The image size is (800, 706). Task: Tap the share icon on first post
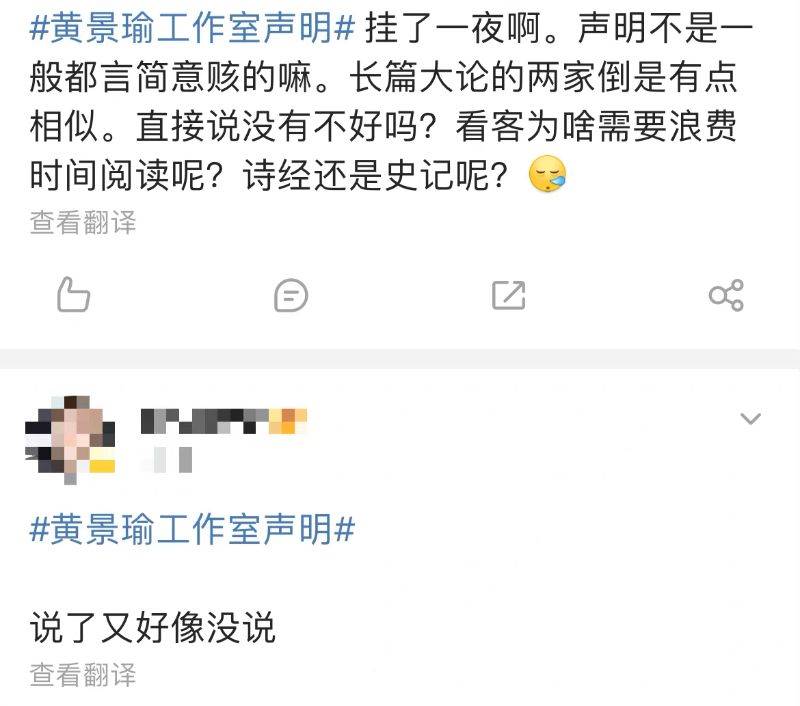tap(727, 295)
